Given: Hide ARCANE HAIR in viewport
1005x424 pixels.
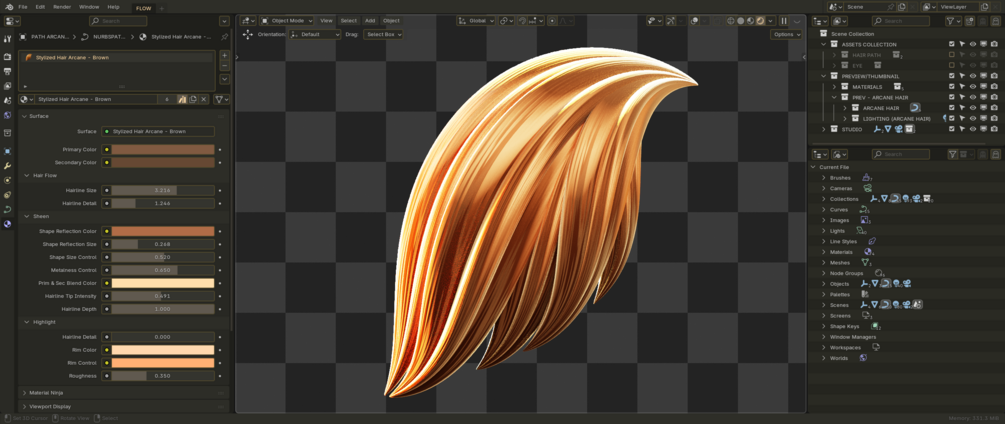Looking at the screenshot, I should point(972,108).
